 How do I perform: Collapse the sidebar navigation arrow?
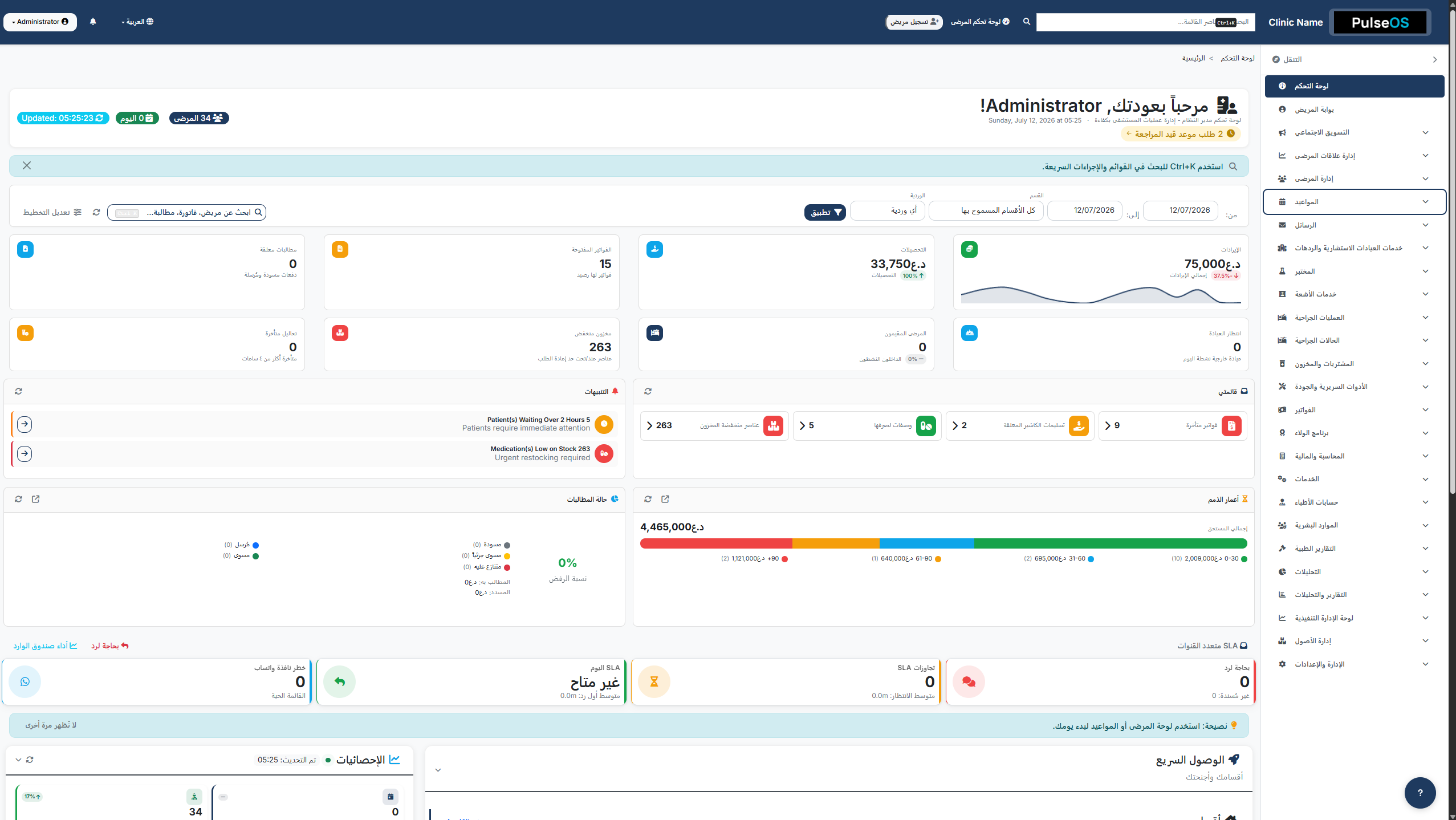coord(1435,59)
